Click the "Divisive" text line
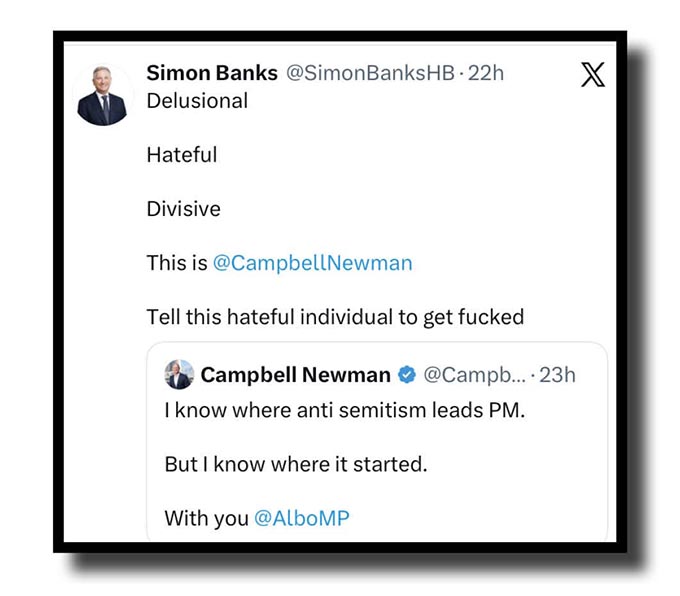680x596 pixels. (x=183, y=209)
